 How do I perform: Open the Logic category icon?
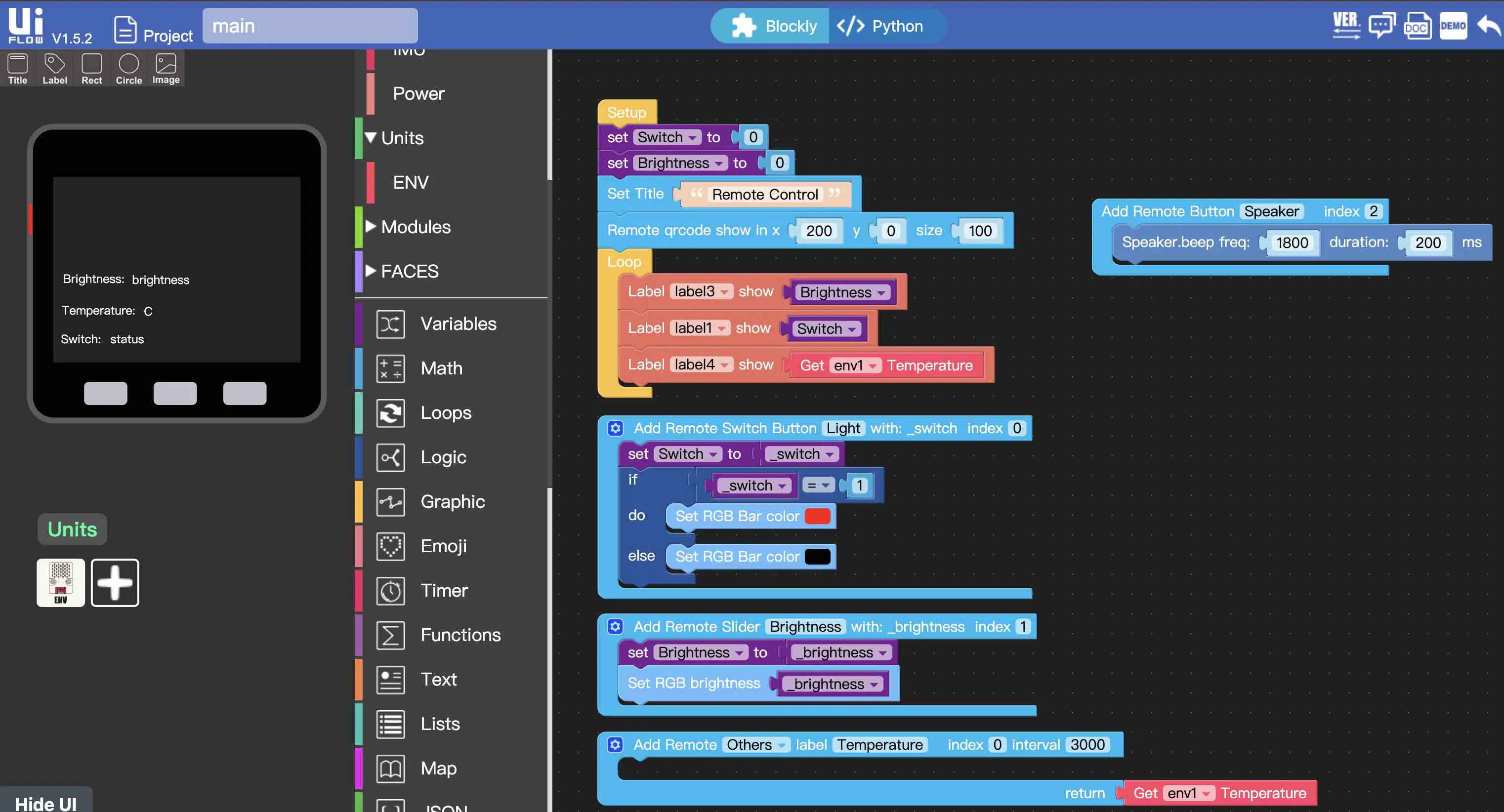(x=391, y=457)
